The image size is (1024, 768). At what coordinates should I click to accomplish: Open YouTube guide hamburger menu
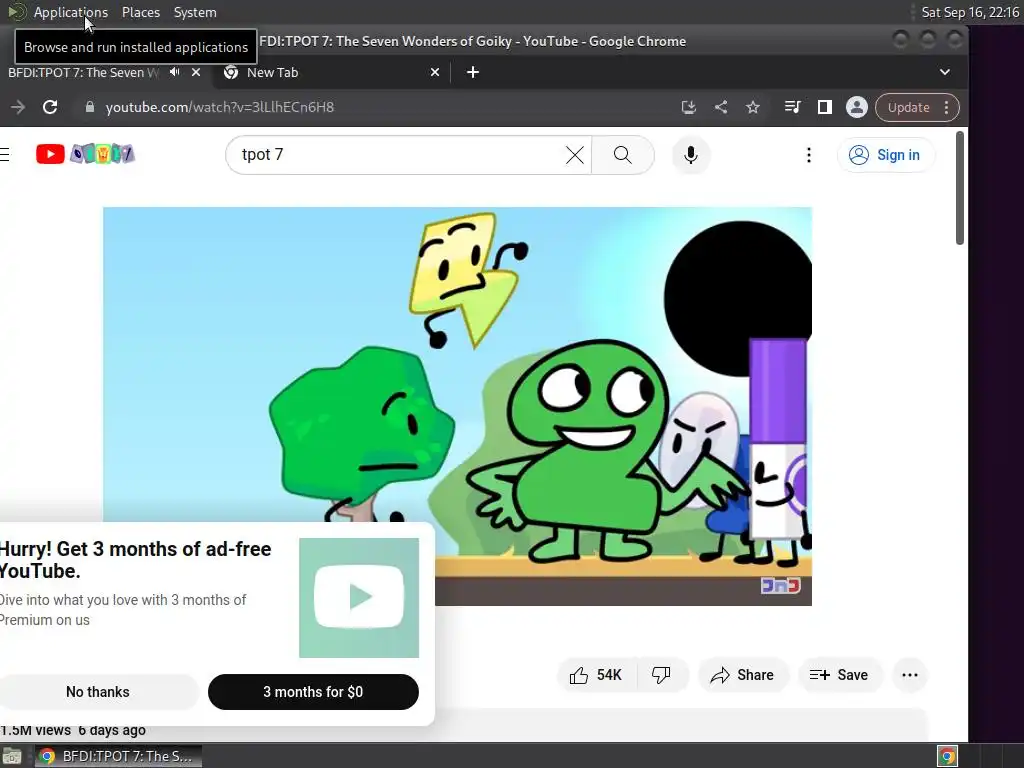click(x=5, y=154)
